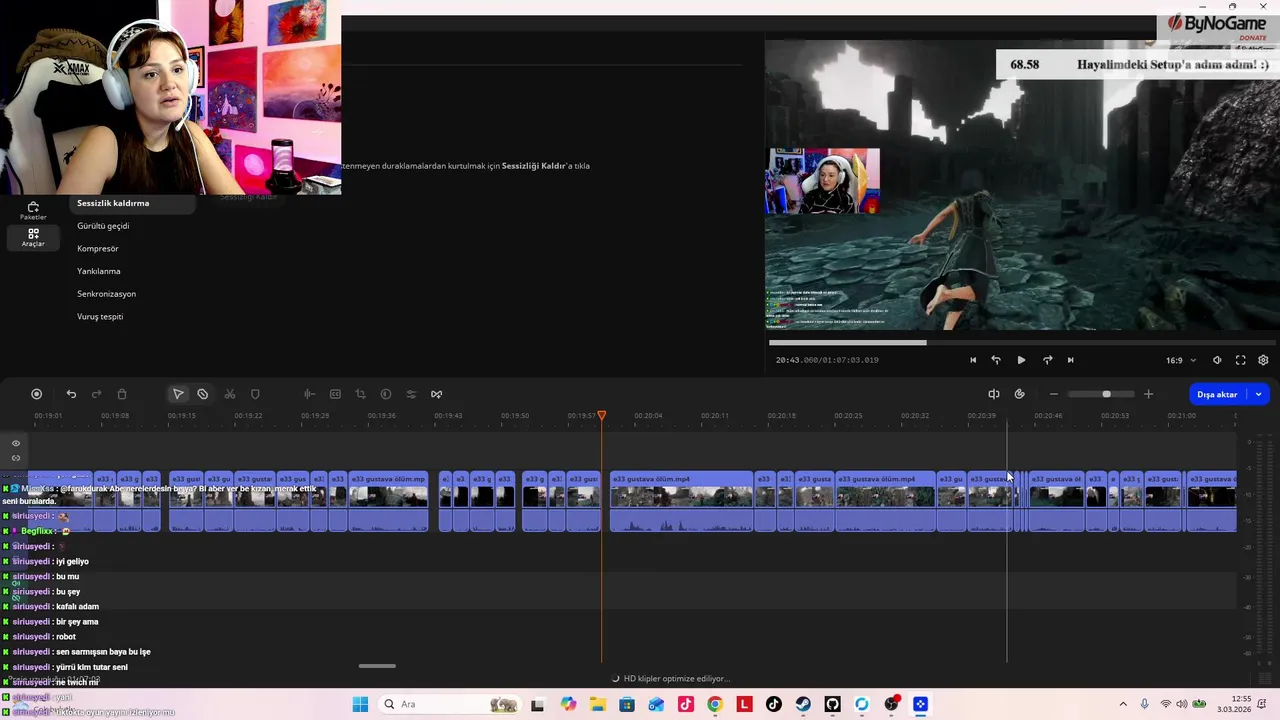1280x720 pixels.
Task: Toggle track visibility eye icon
Action: coord(16,443)
